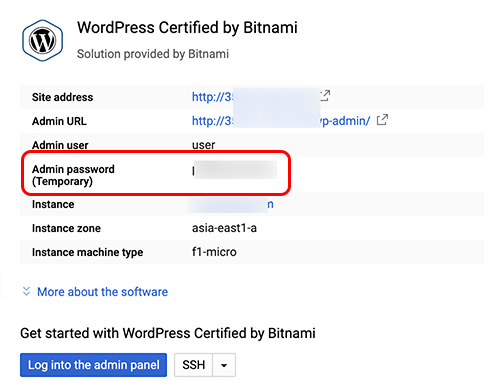
Task: Click the Site address label
Action: click(62, 97)
